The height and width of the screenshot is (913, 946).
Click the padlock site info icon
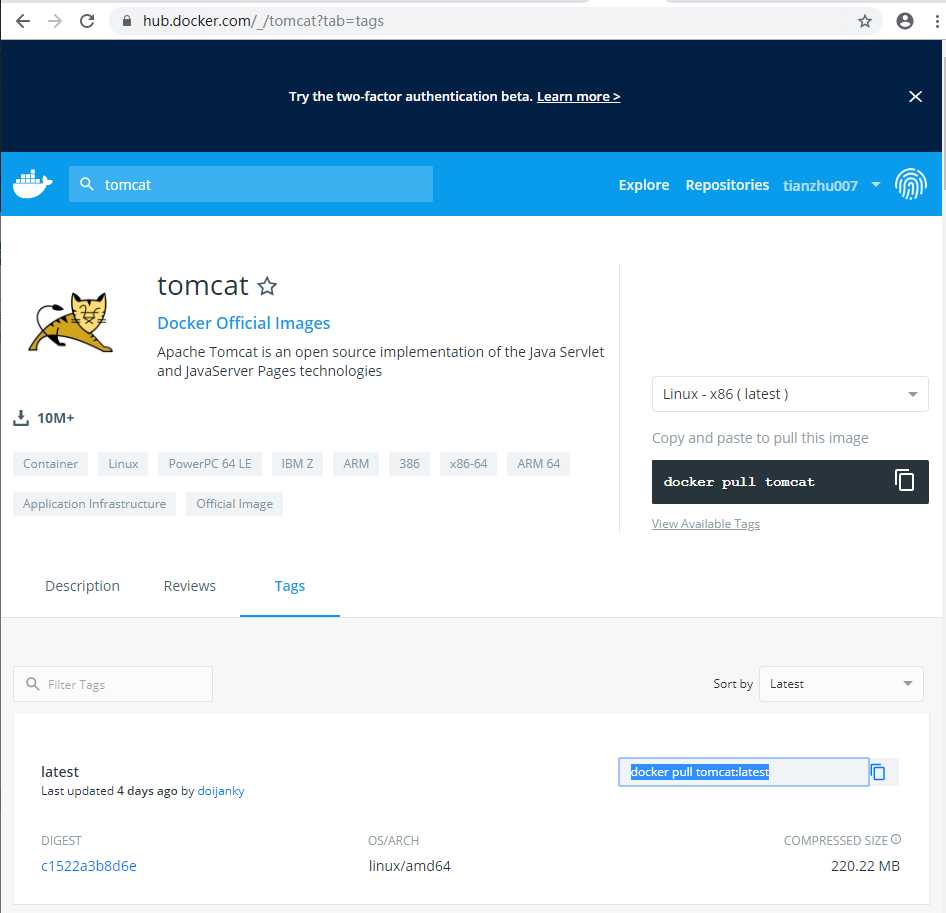pos(127,21)
